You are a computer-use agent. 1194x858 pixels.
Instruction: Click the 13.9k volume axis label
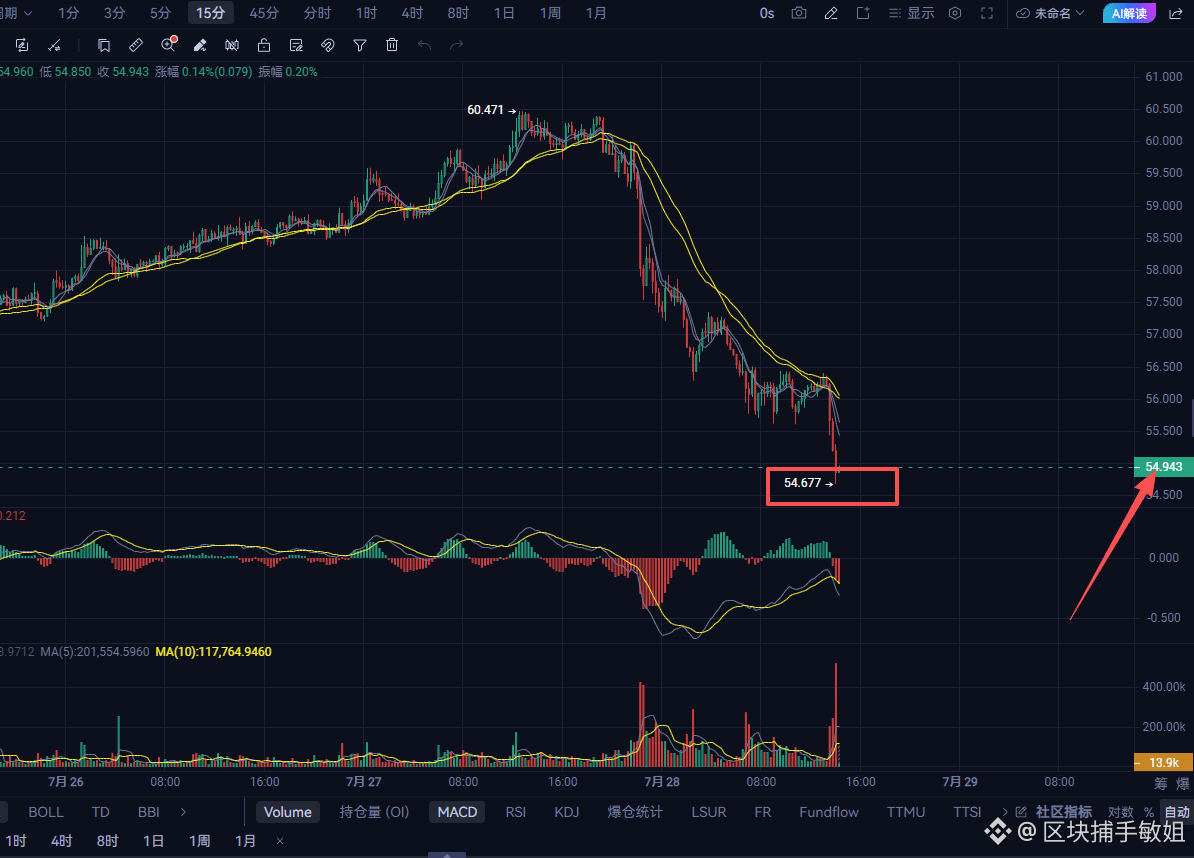click(1164, 762)
